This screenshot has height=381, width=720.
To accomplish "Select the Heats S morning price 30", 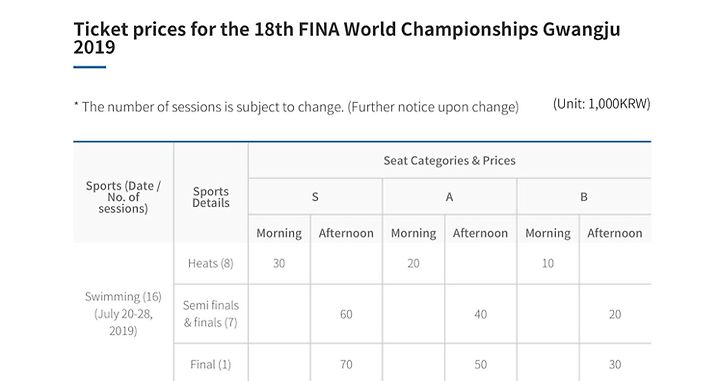I will (x=279, y=263).
